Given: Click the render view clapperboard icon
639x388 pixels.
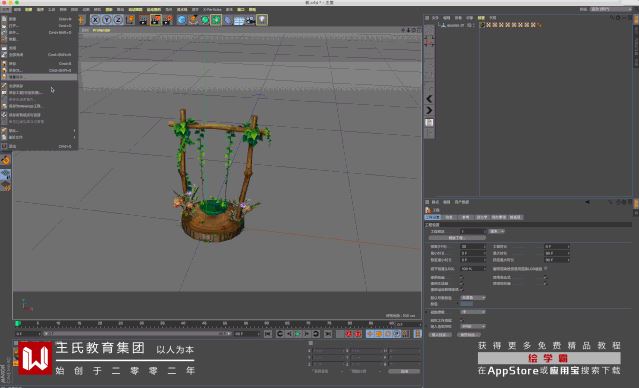Looking at the screenshot, I should point(143,20).
